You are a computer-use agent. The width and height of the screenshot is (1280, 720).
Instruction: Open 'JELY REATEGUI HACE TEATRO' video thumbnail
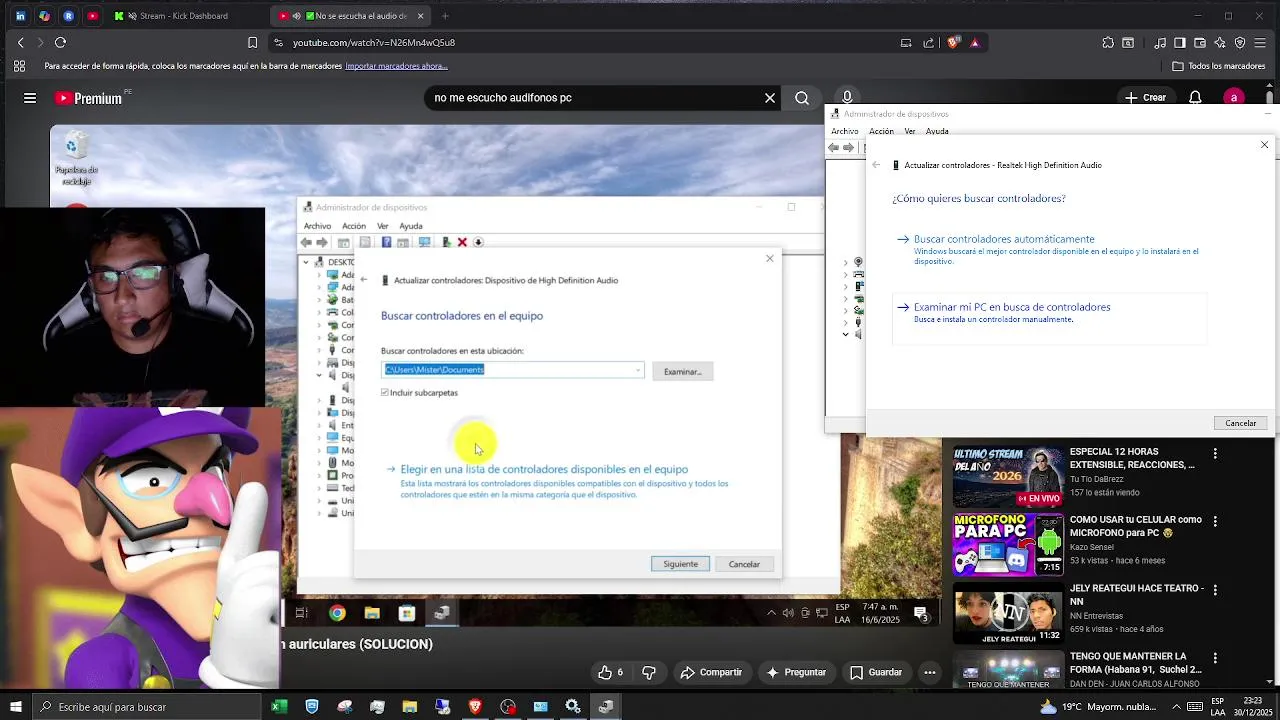(1008, 613)
